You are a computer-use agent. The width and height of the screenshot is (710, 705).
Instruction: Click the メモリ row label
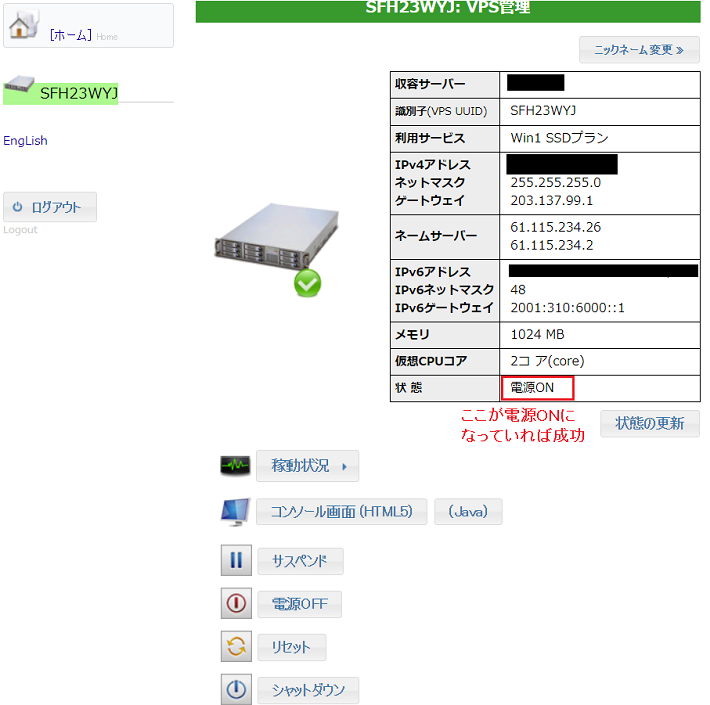pyautogui.click(x=412, y=335)
